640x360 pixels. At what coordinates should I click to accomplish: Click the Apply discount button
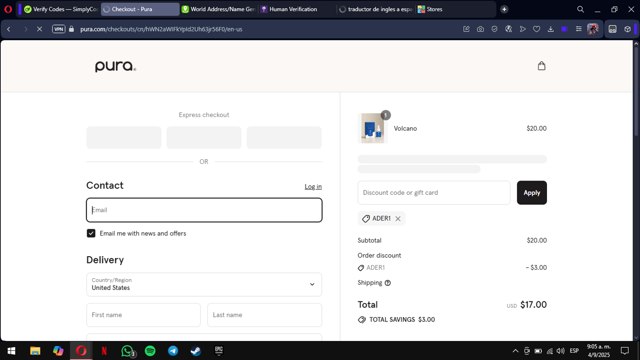coord(531,193)
